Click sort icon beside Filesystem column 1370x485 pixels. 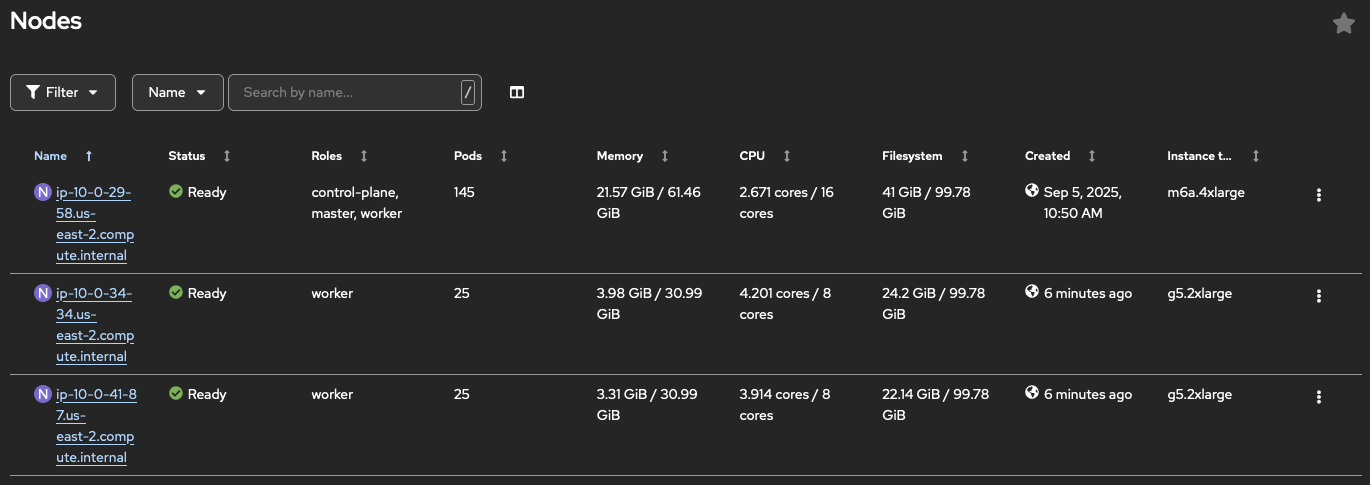coord(964,156)
